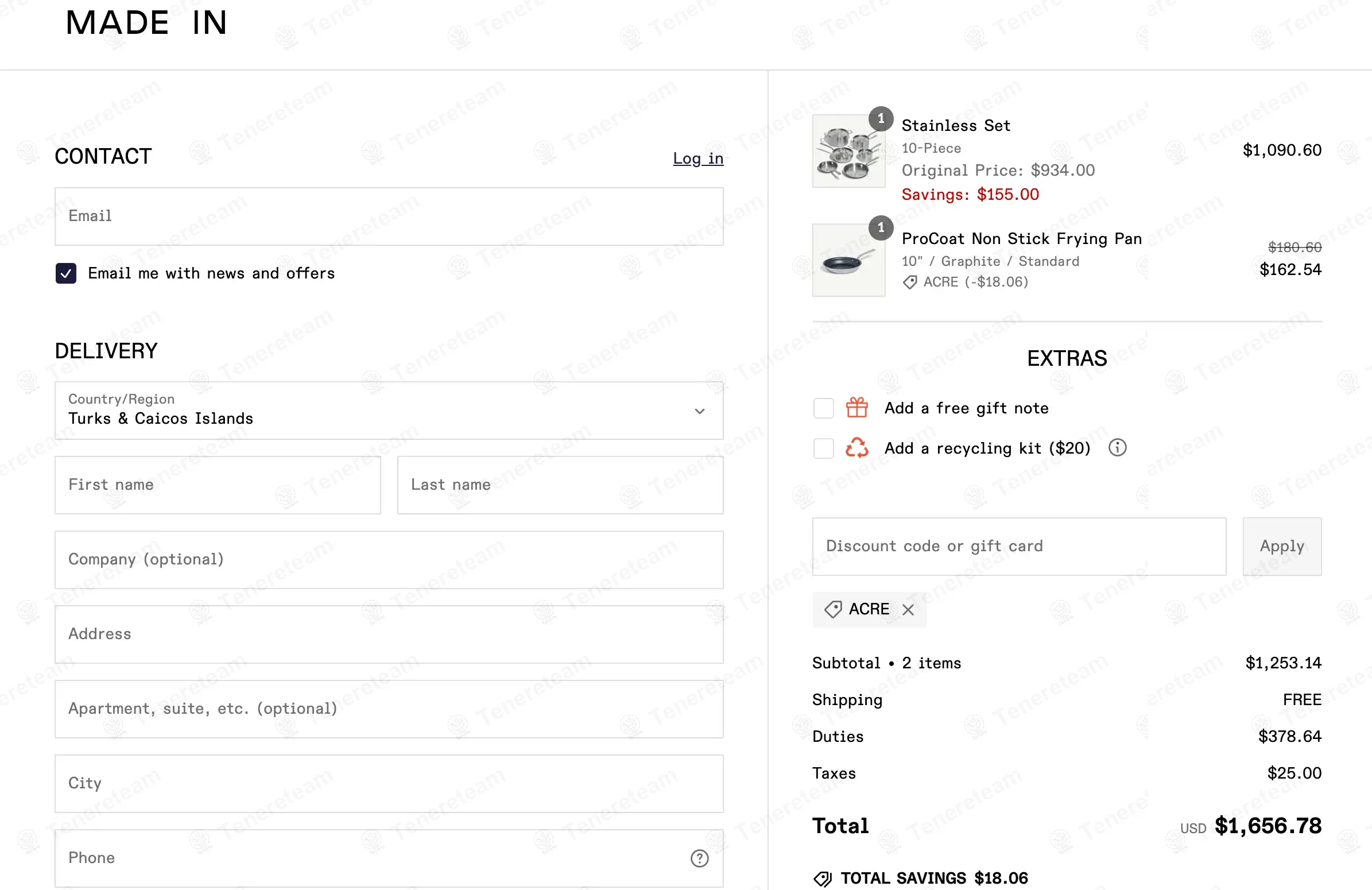Click the Country/Region chevron arrow
The width and height of the screenshot is (1372, 890).
pos(699,411)
